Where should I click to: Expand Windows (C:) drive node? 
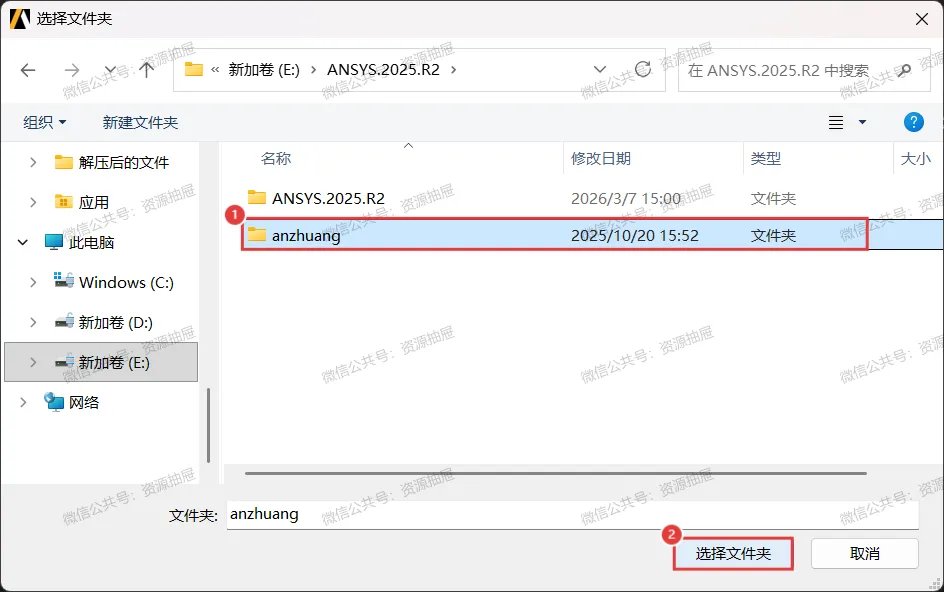tap(33, 282)
